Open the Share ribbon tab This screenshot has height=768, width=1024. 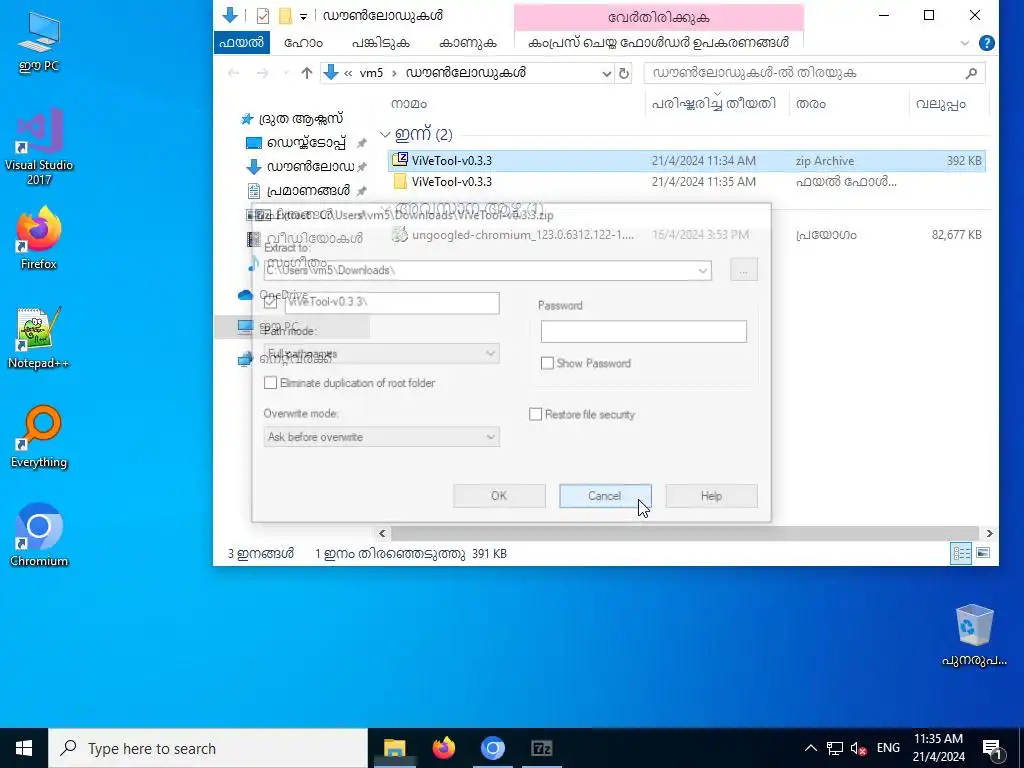381,42
